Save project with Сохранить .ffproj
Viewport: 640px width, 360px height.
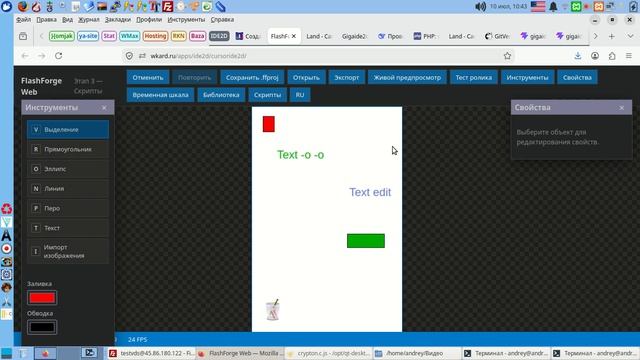click(x=252, y=77)
